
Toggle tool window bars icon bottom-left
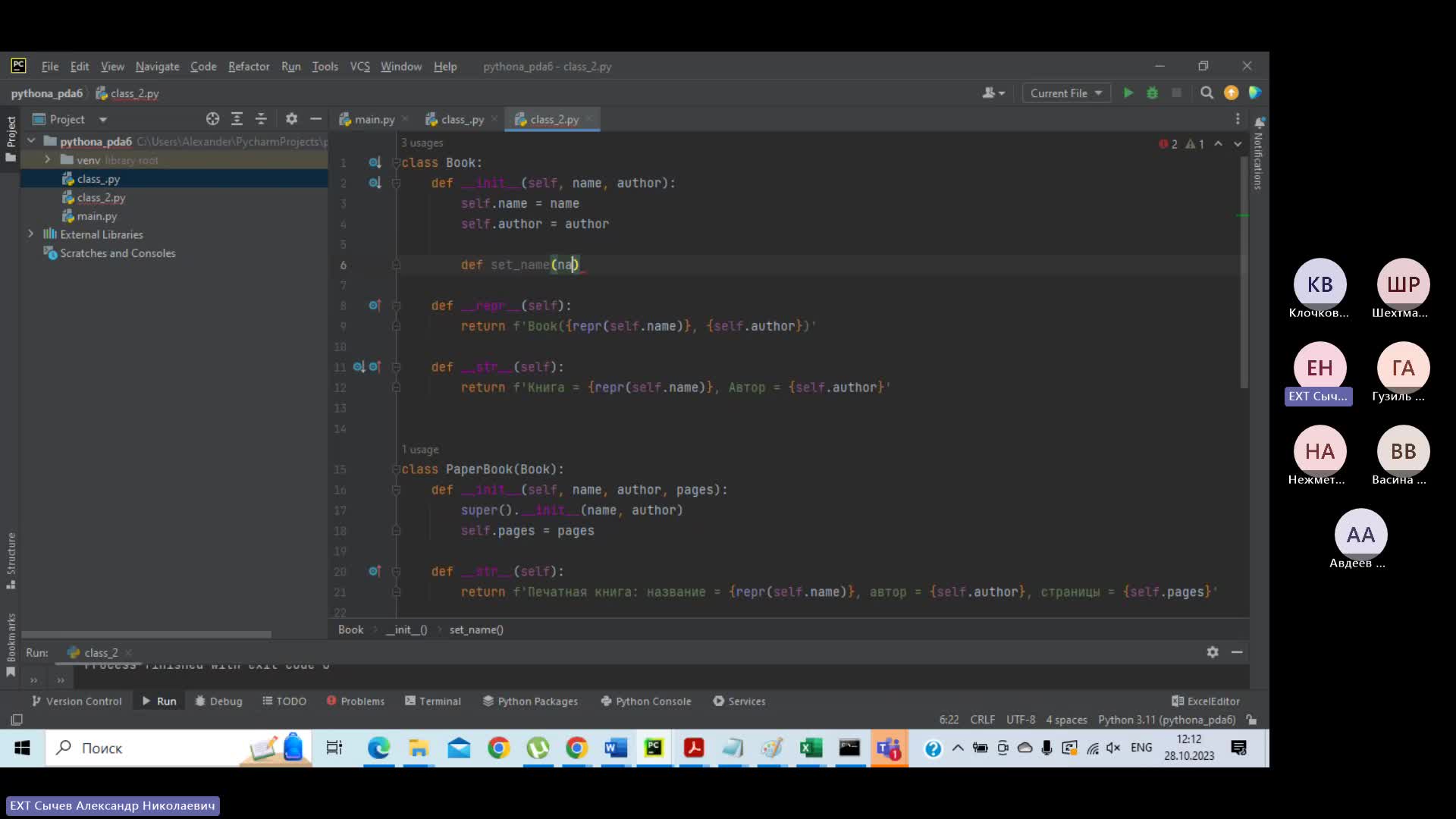[17, 720]
